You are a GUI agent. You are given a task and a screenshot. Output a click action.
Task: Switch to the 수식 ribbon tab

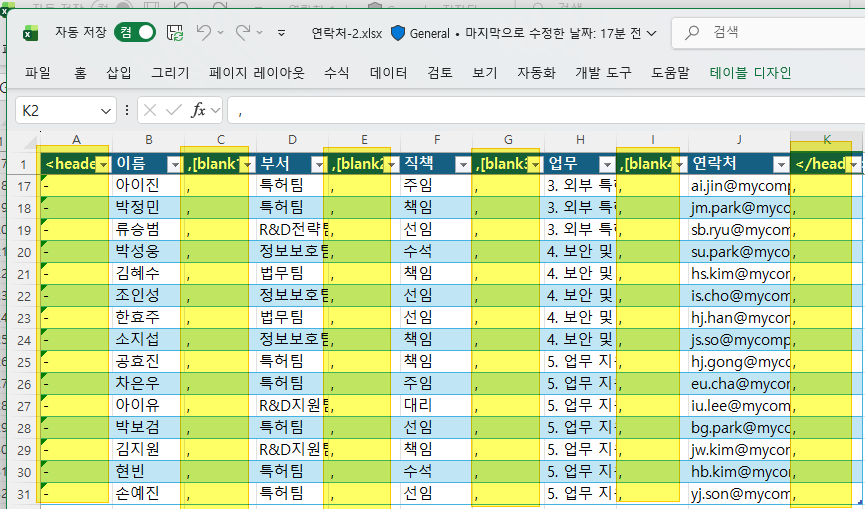[x=337, y=73]
